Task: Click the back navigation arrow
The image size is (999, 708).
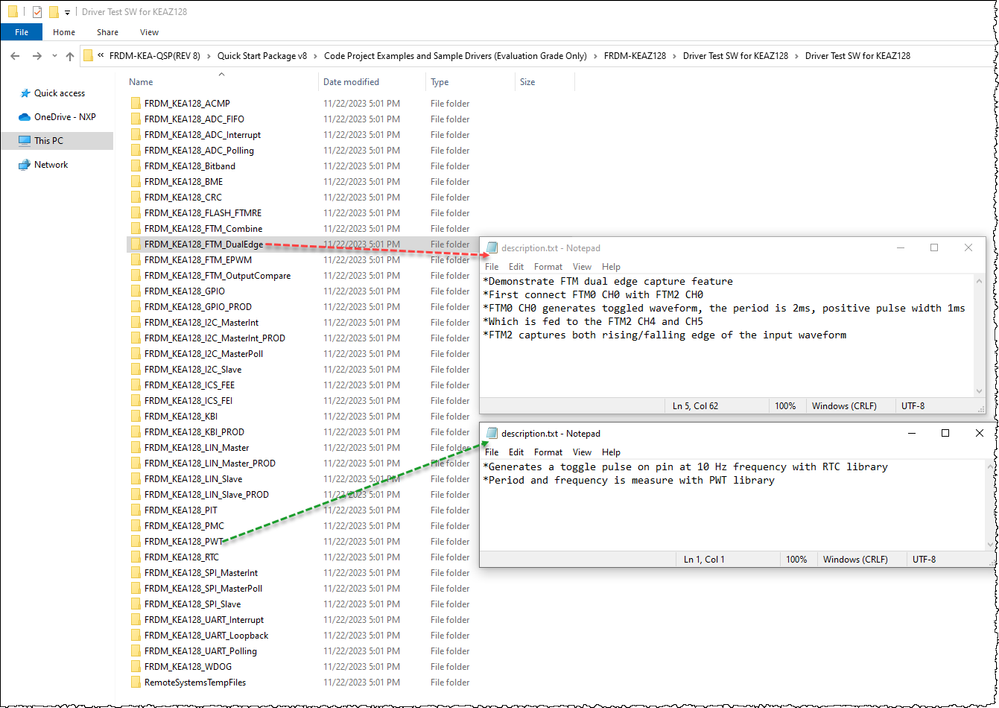Action: click(15, 55)
